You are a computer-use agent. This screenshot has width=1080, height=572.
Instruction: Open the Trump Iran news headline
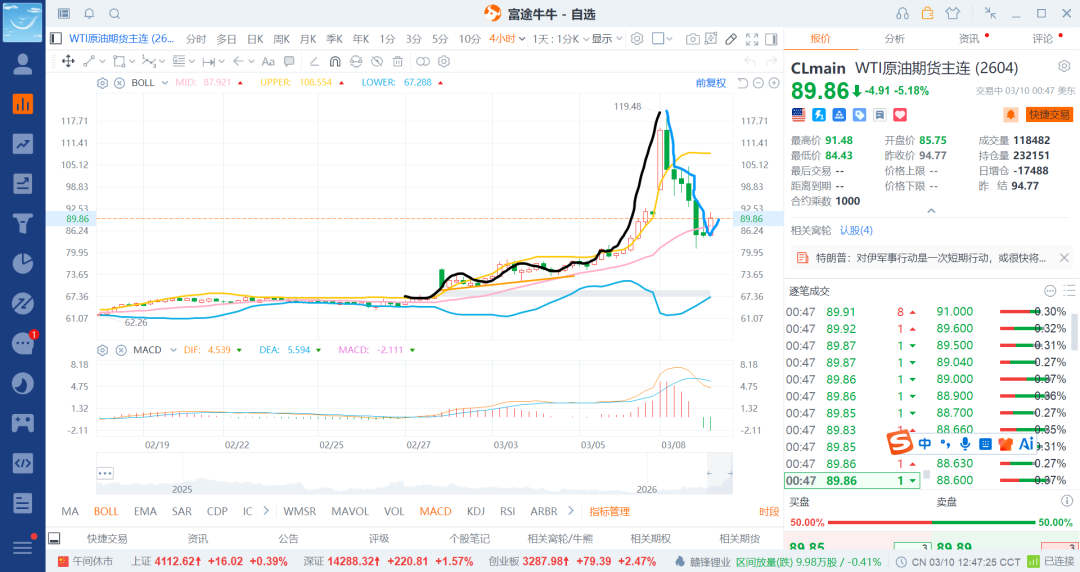[x=931, y=258]
